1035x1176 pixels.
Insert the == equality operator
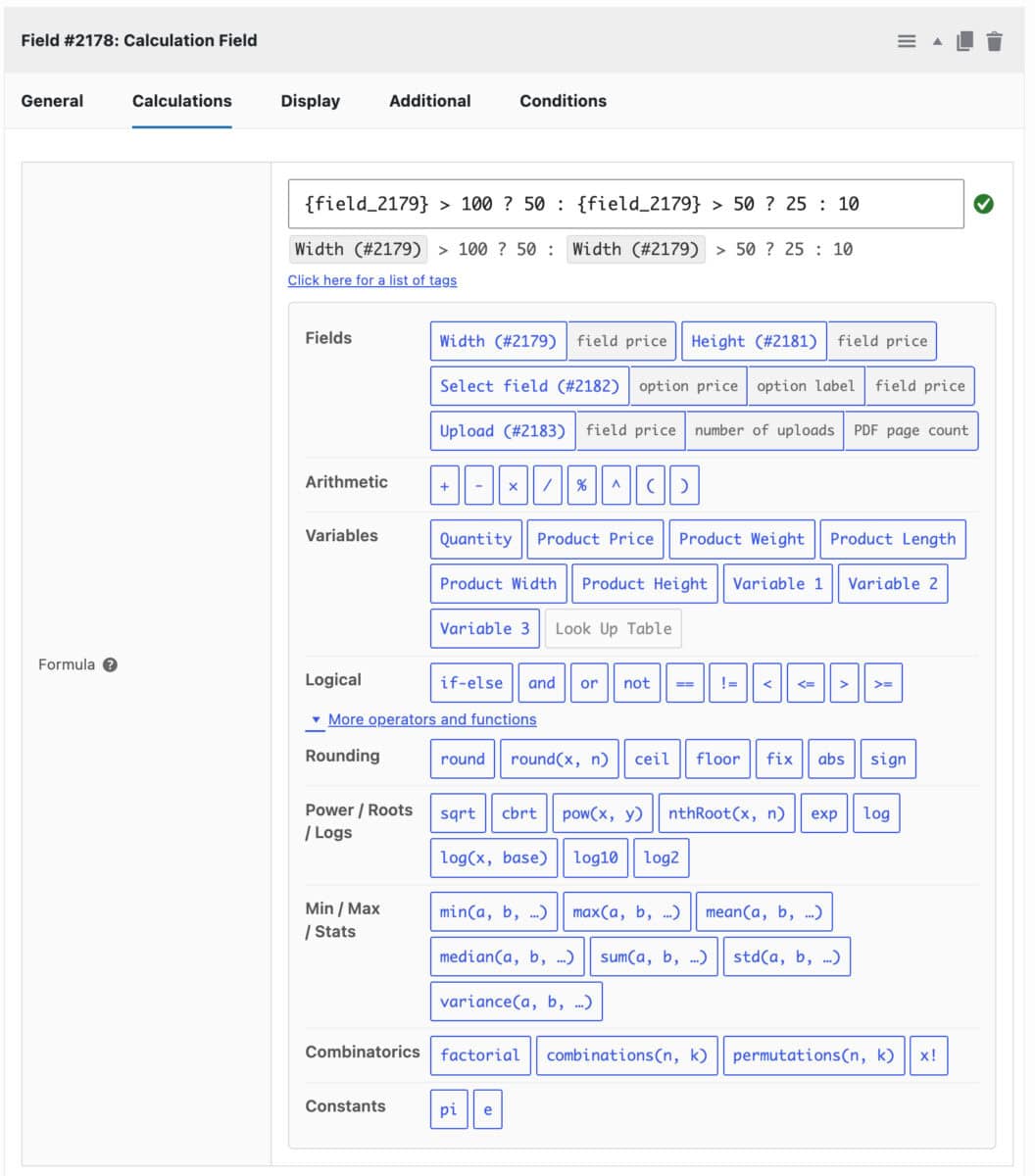(x=685, y=683)
